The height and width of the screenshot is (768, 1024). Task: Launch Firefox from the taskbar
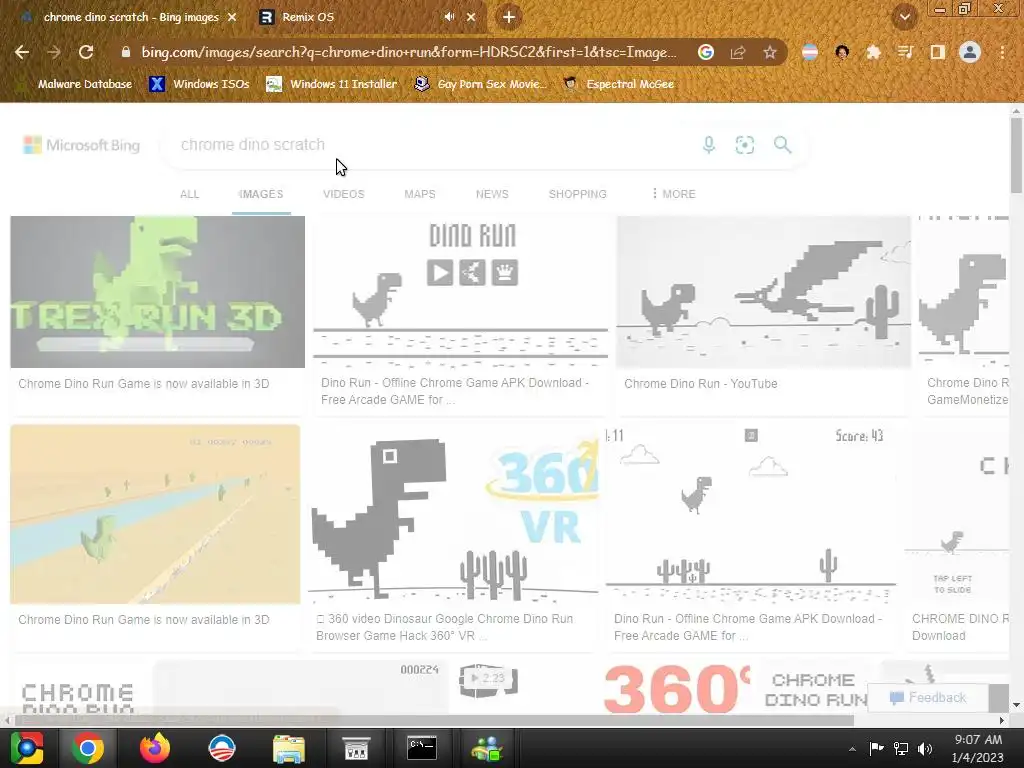155,748
